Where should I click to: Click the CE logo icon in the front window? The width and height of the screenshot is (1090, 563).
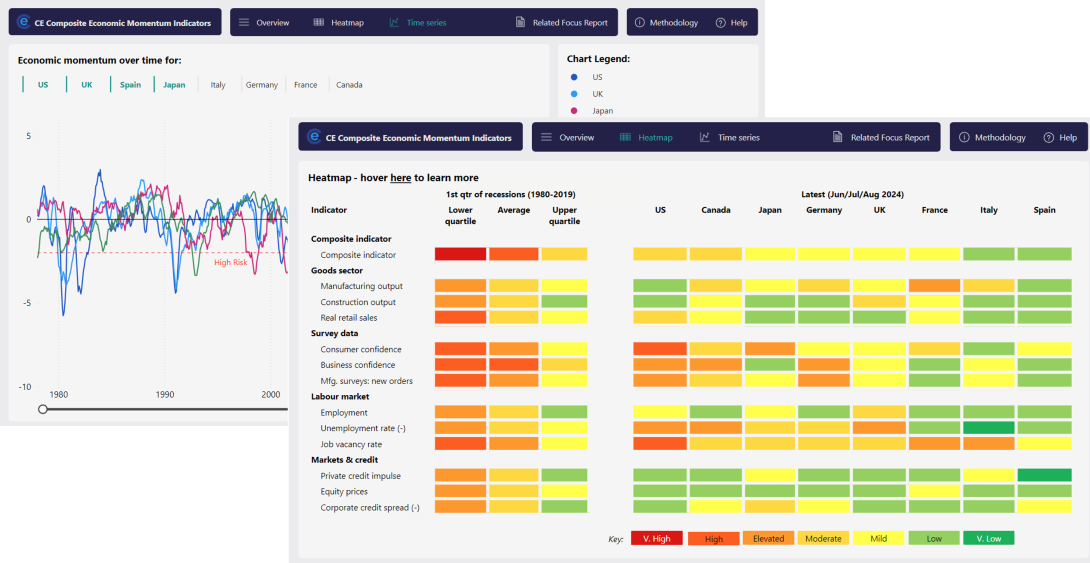tap(314, 137)
